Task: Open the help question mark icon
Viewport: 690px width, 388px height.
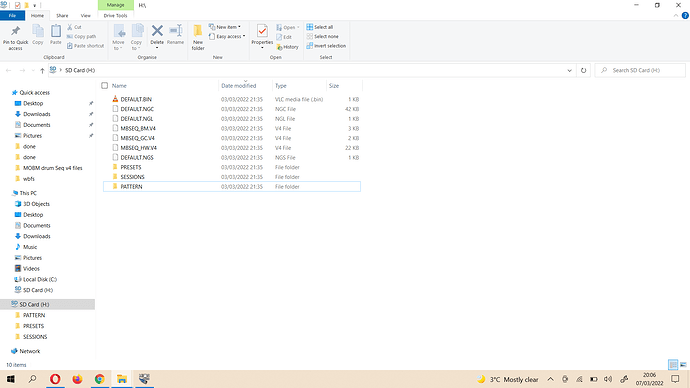Action: pos(685,15)
